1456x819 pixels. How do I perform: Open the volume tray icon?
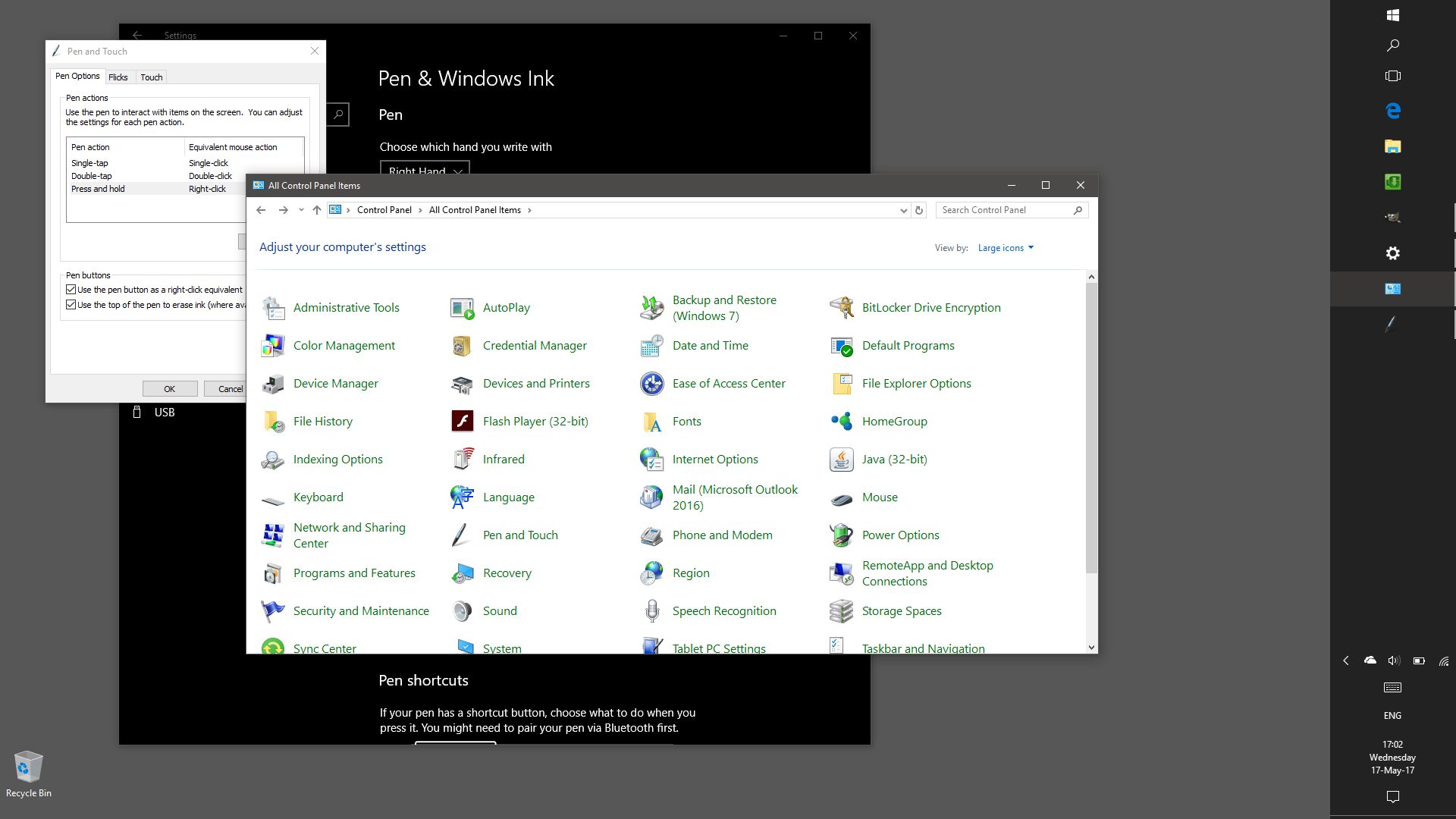tap(1394, 661)
